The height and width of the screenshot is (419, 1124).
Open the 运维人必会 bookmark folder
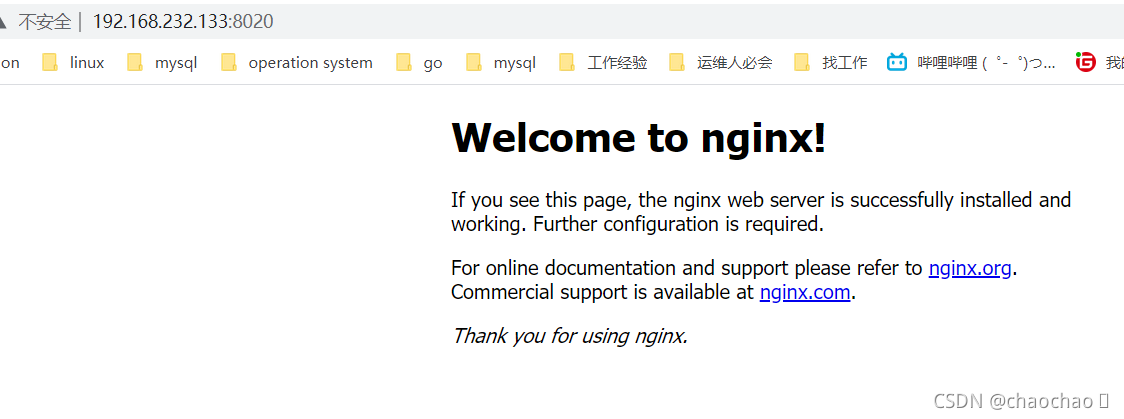(721, 63)
